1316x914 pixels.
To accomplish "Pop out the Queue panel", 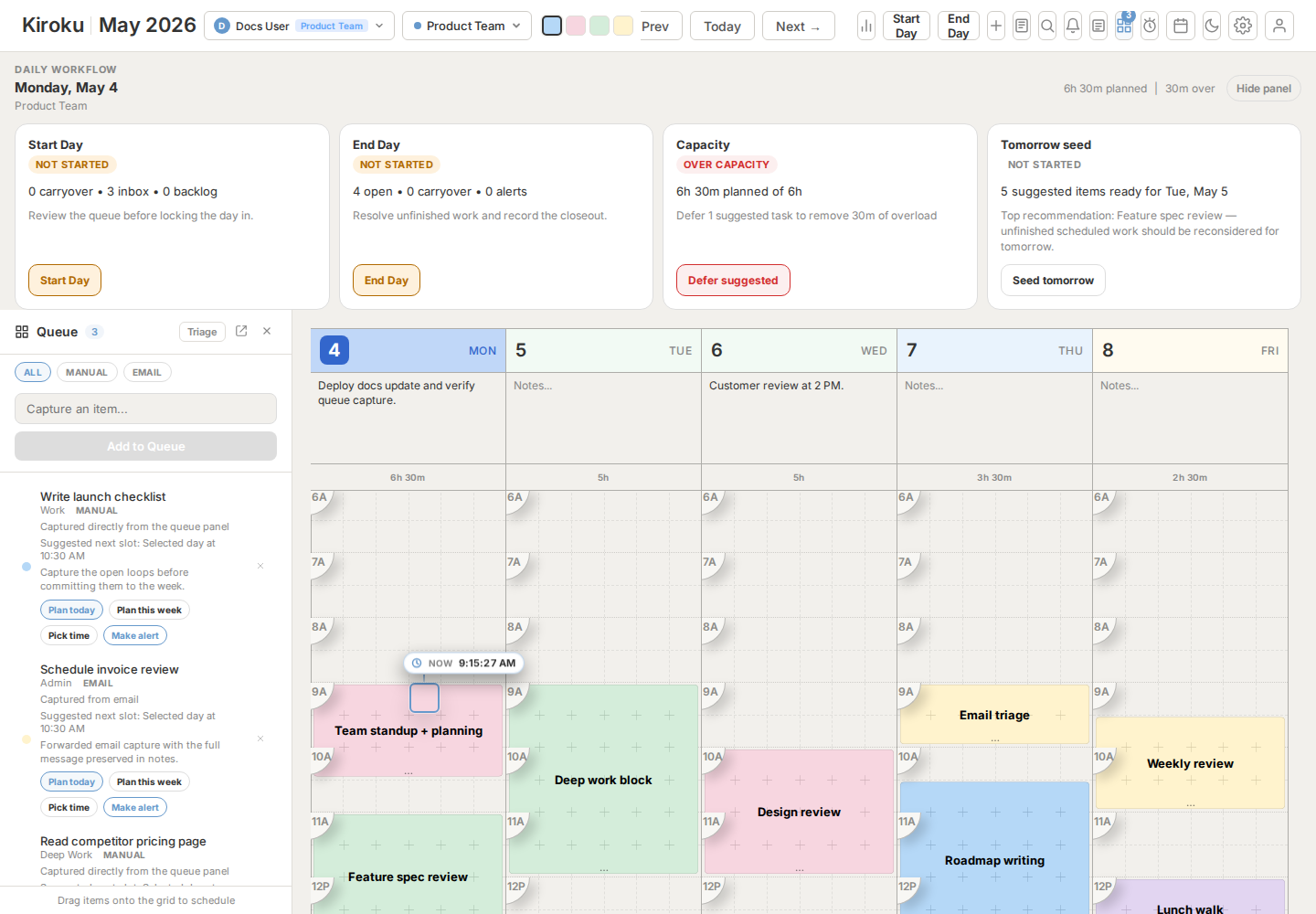I will 241,331.
